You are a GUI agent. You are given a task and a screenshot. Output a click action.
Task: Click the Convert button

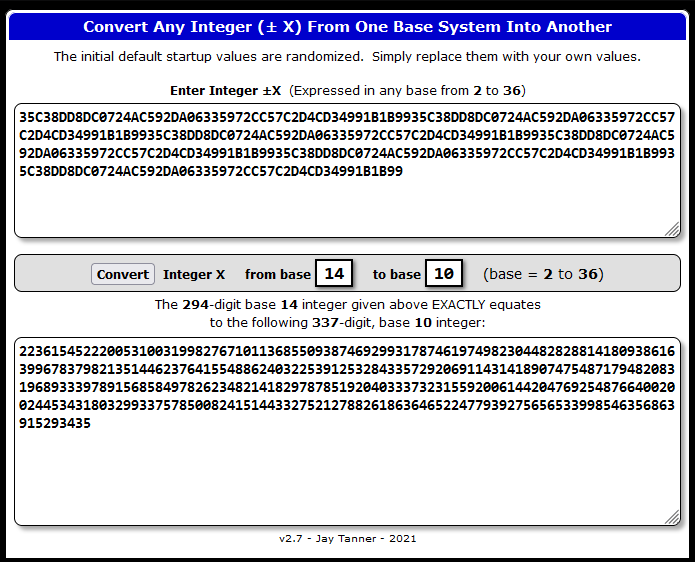click(123, 274)
